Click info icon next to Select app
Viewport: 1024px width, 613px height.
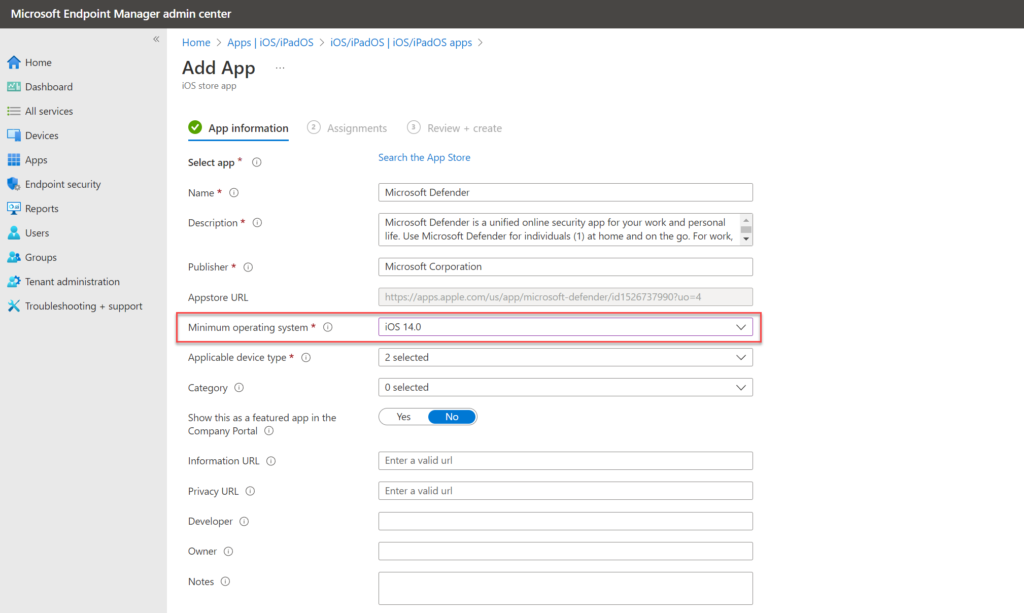(x=257, y=163)
